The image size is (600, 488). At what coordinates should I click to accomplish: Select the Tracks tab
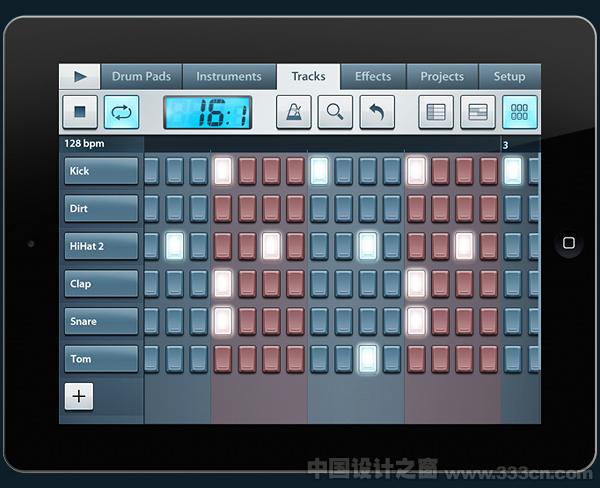tap(308, 77)
